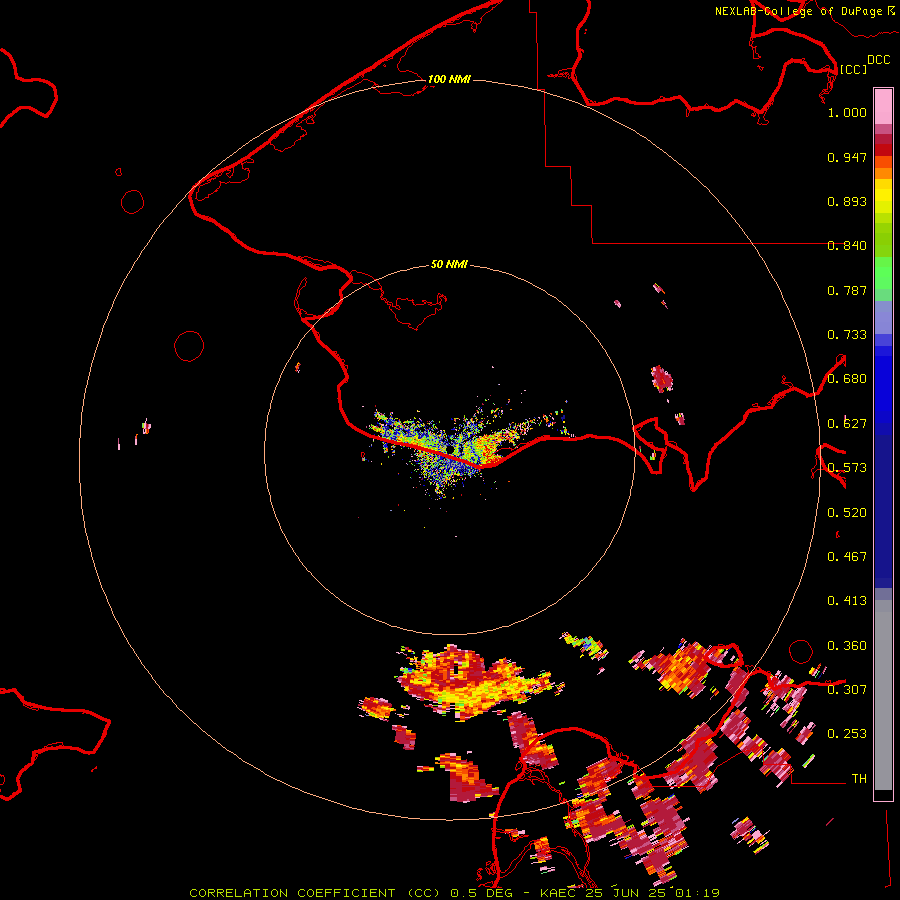The image size is (900, 900).
Task: Pick the bright blue color bar segment beside 0.680
Action: (x=883, y=381)
